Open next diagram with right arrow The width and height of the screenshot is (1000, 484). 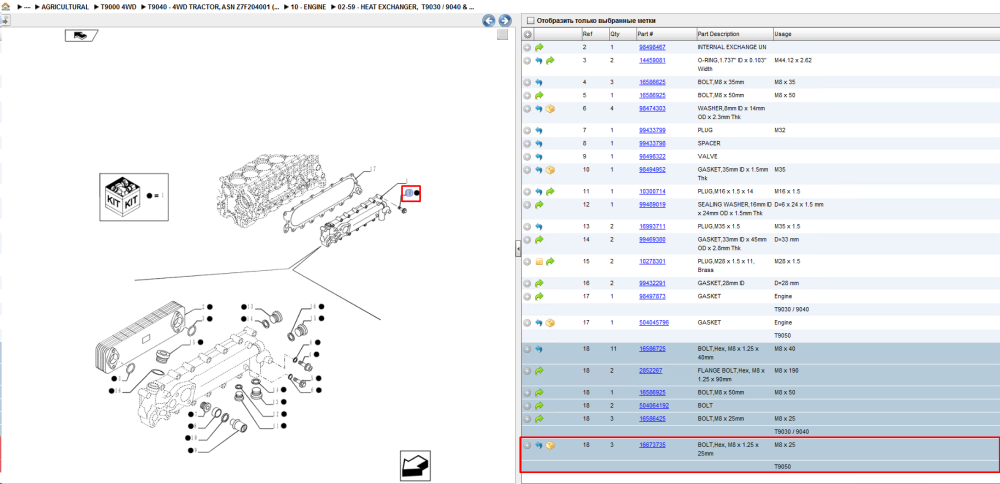504,20
